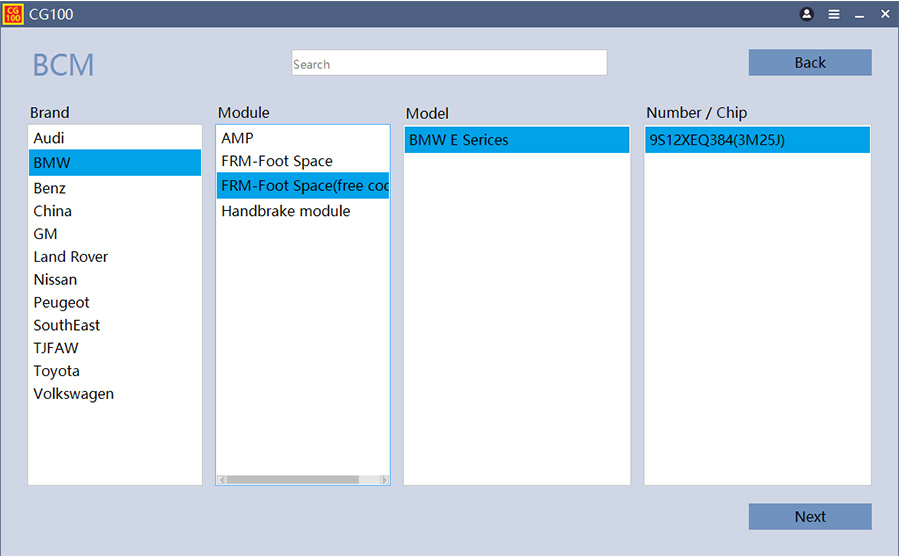
Task: Select FRM-Foot Space module
Action: coord(277,161)
